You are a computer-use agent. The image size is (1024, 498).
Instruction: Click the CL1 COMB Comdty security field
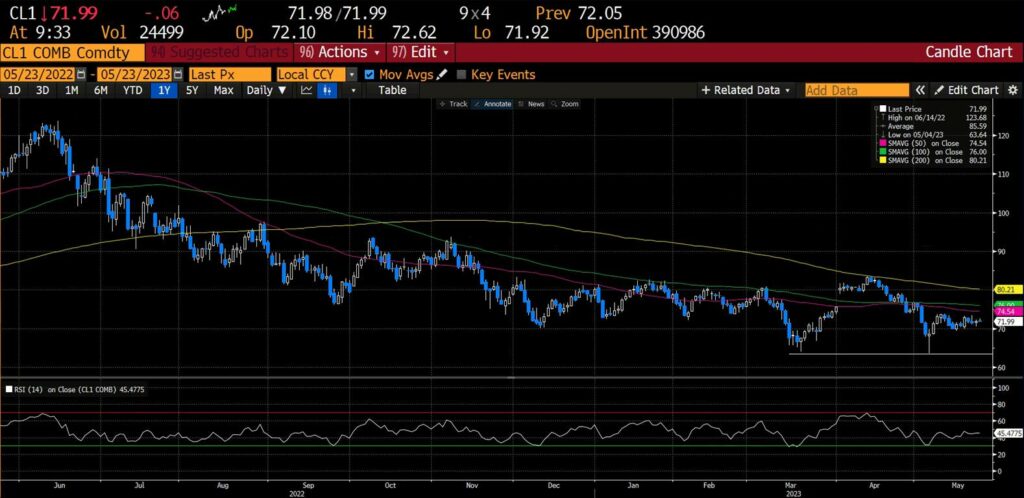[73, 53]
